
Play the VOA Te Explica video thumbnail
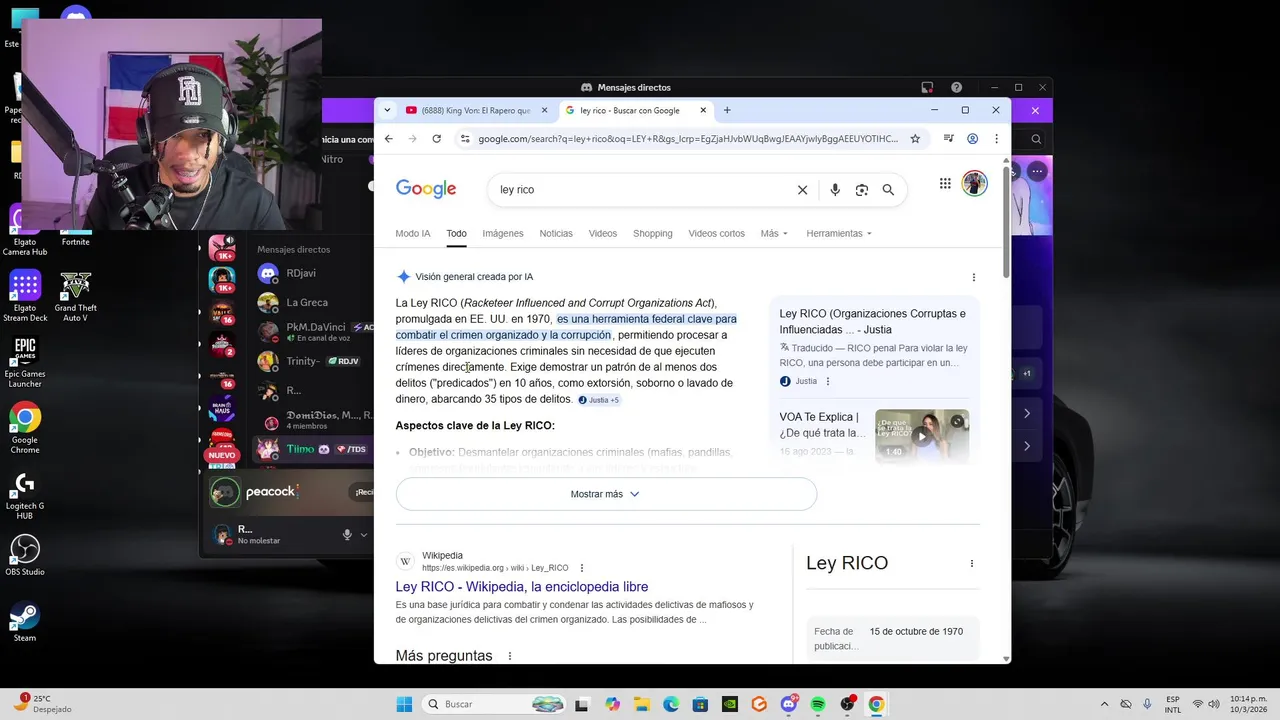pos(922,436)
